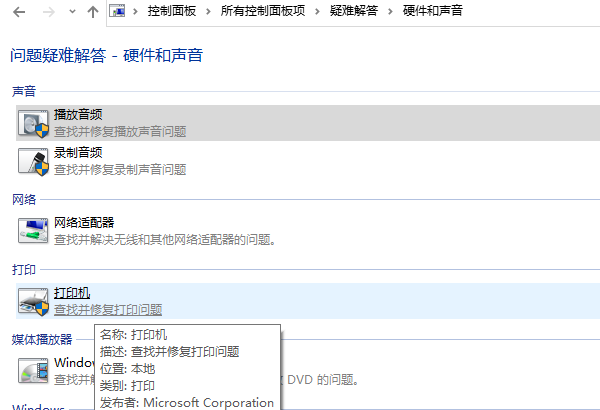Click the 媒体播放器 section heading
This screenshot has width=600, height=410.
click(42, 340)
